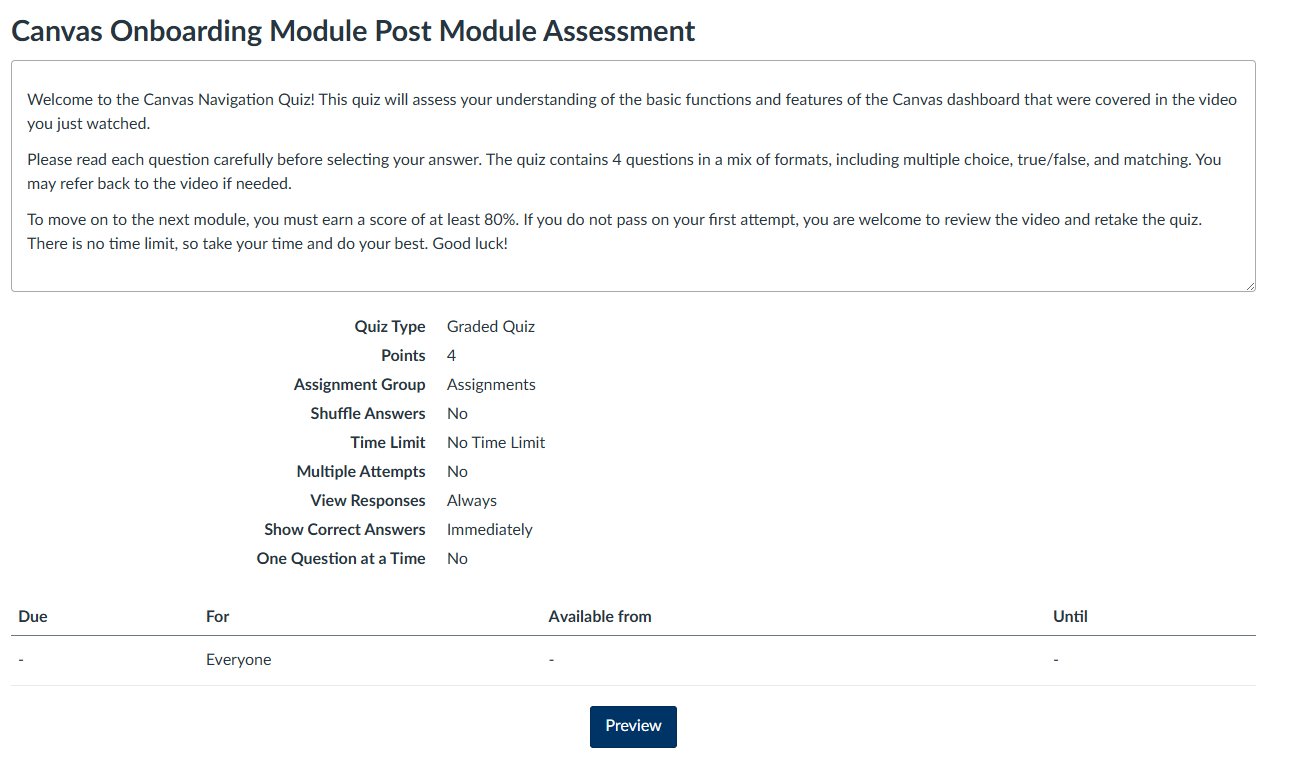Click the Due column header

point(32,616)
